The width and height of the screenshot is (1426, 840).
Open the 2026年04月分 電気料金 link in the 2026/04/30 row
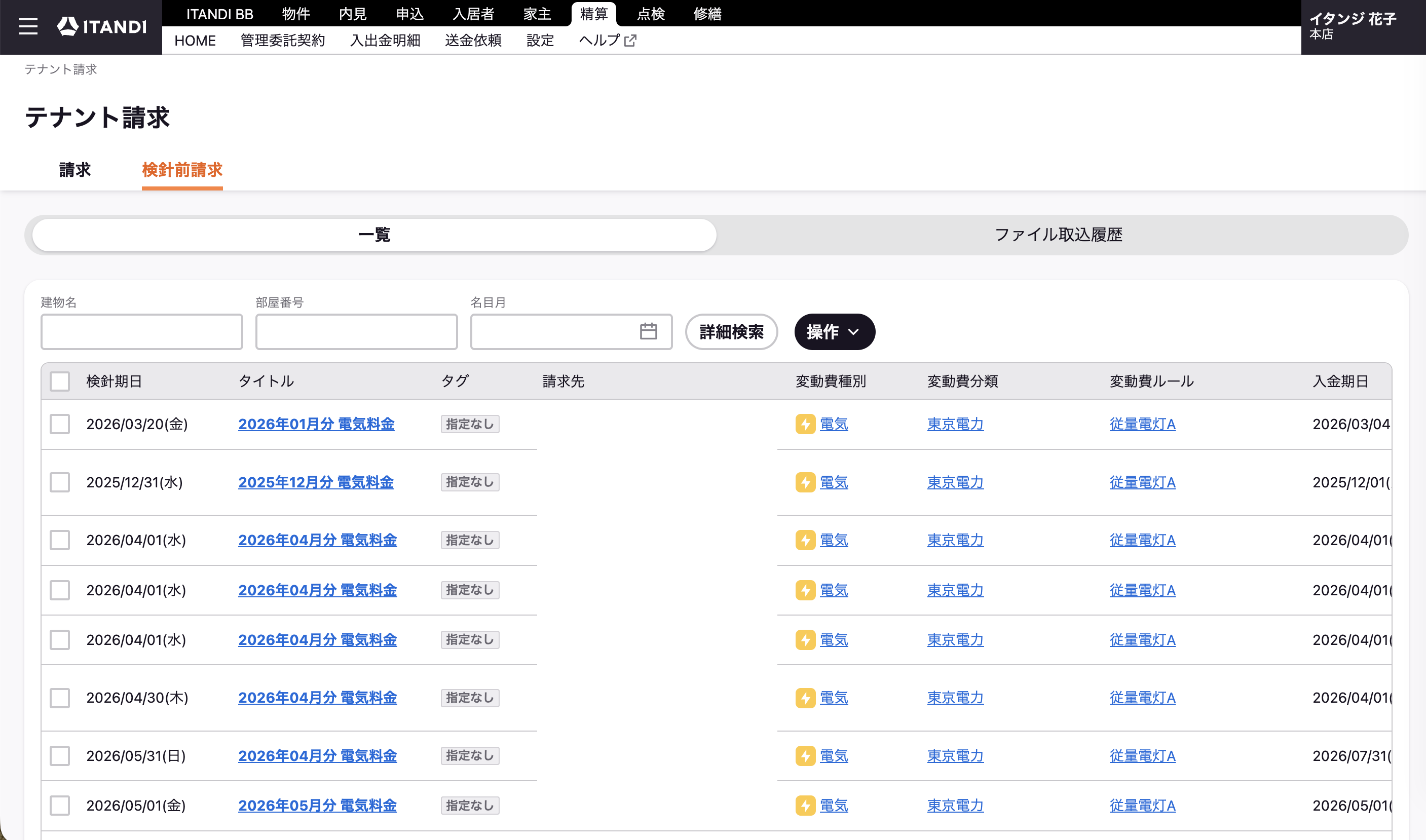[318, 698]
